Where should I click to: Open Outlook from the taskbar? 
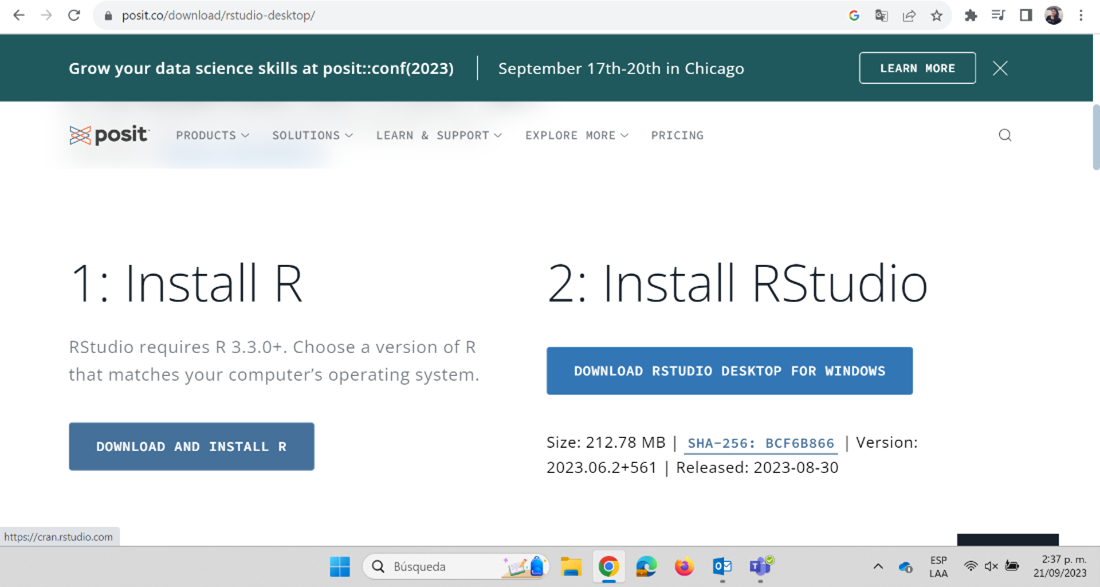tap(722, 567)
